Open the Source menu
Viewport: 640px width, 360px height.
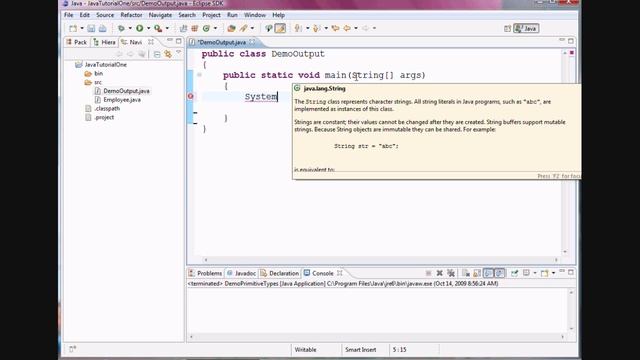click(x=105, y=15)
